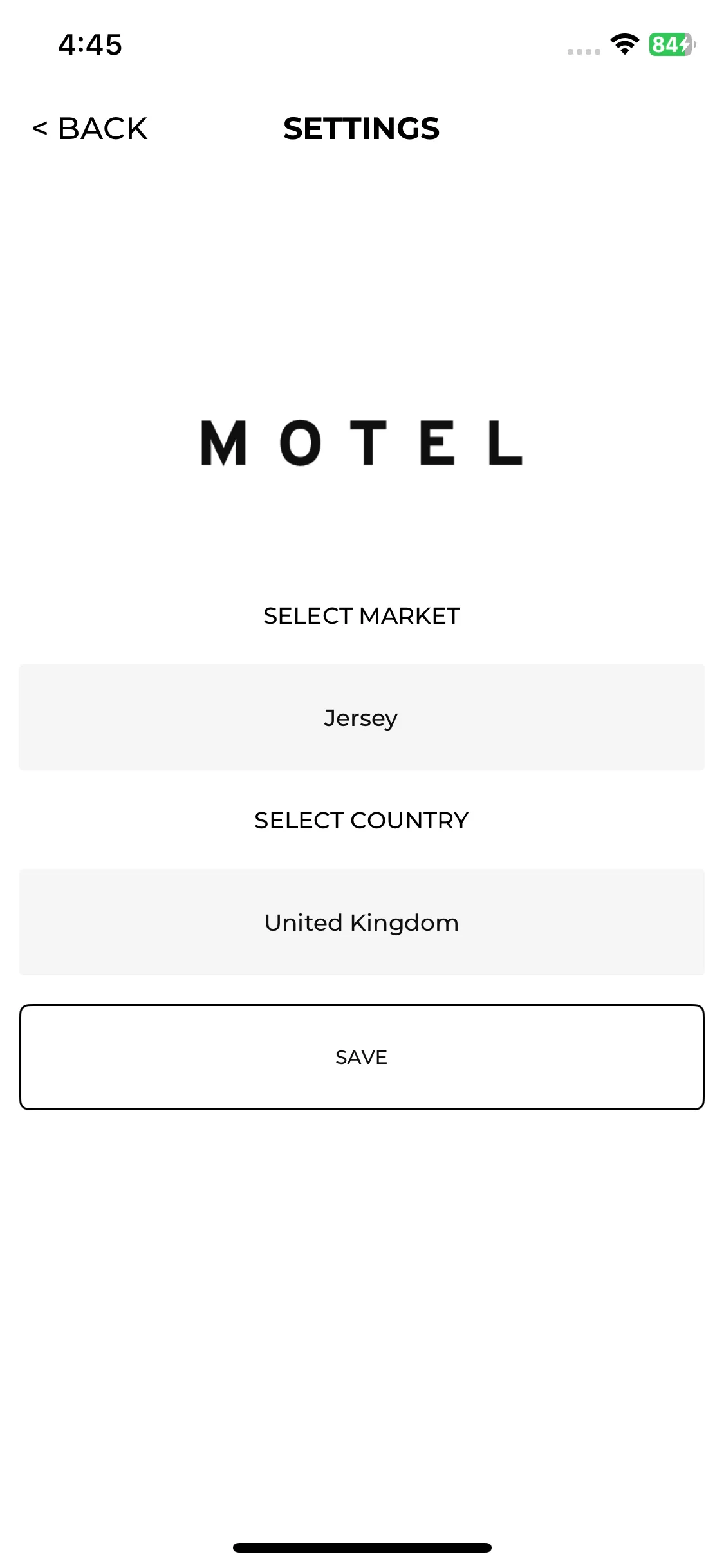Tap the back chevron arrow symbol

point(40,129)
